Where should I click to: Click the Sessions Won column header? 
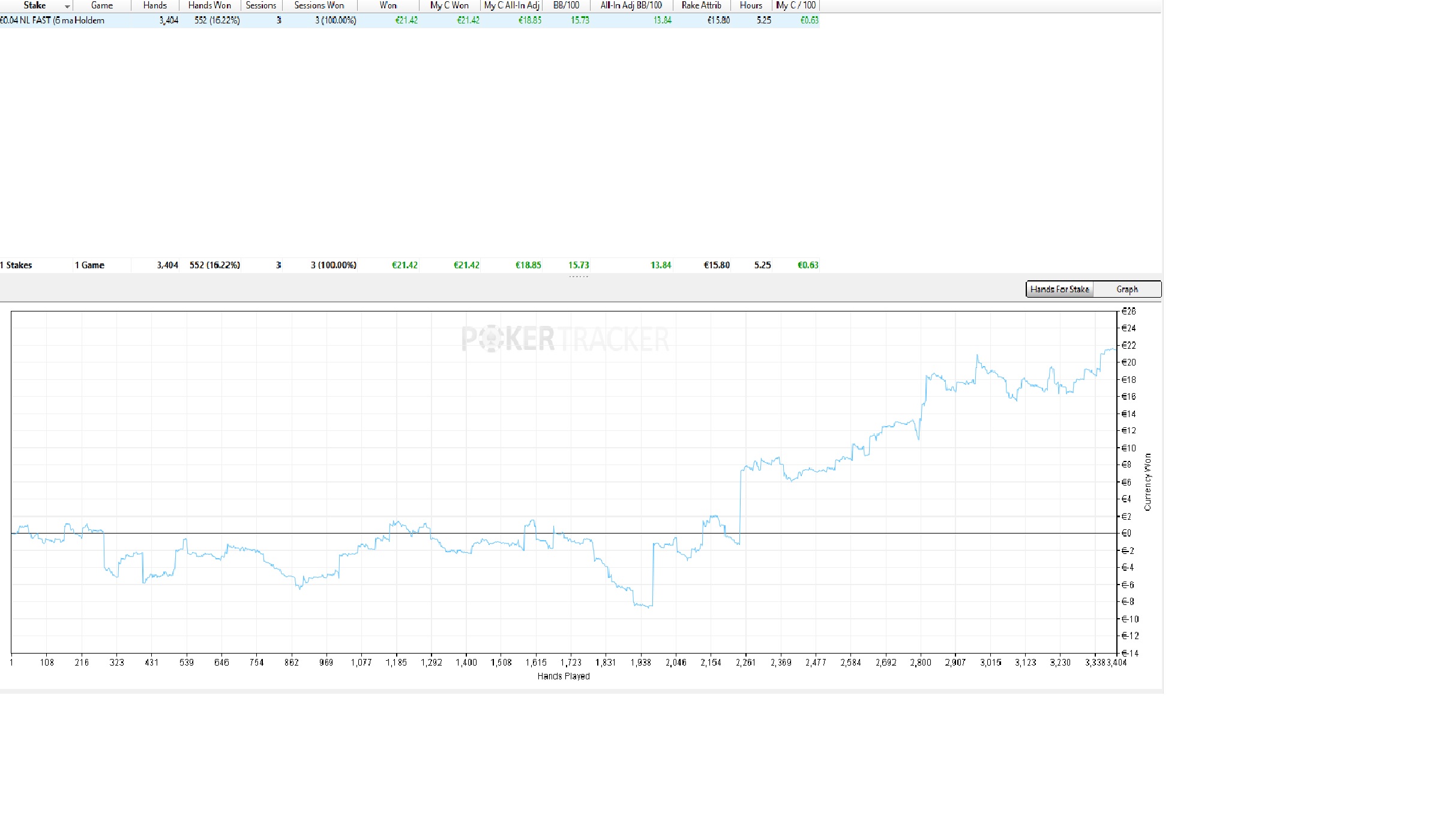coord(319,5)
